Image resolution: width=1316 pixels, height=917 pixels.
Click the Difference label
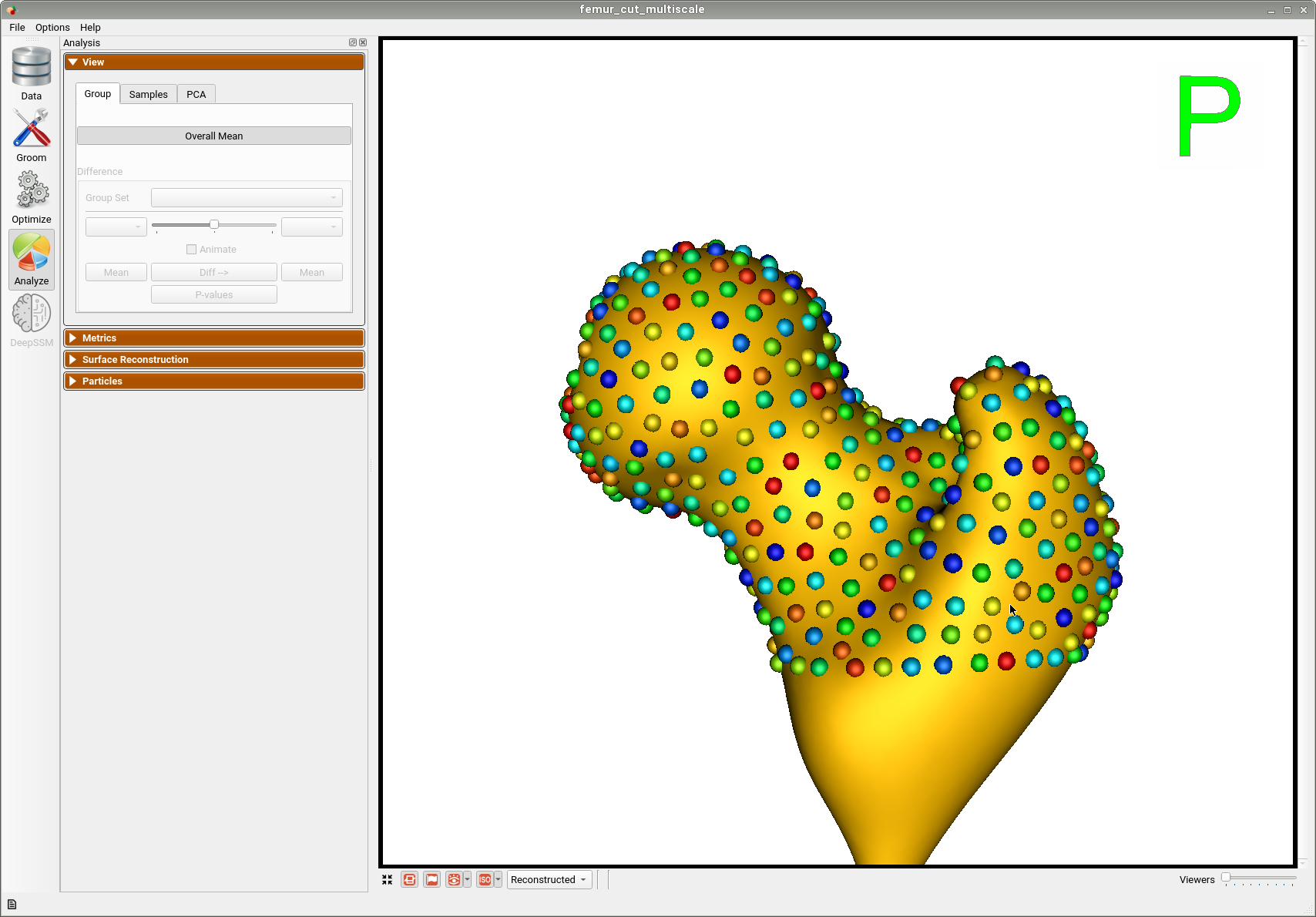[100, 171]
